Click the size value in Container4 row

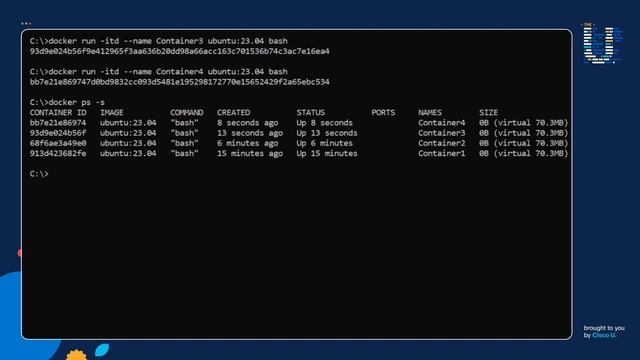click(x=524, y=122)
